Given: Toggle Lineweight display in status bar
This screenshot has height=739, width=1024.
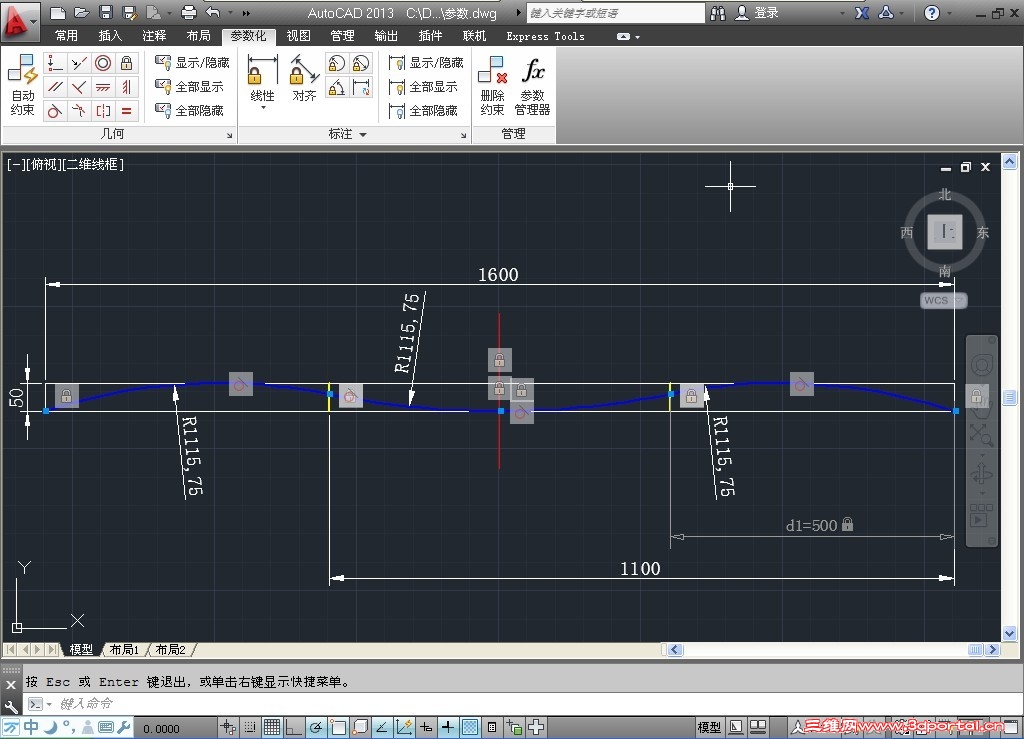Looking at the screenshot, I should point(448,727).
